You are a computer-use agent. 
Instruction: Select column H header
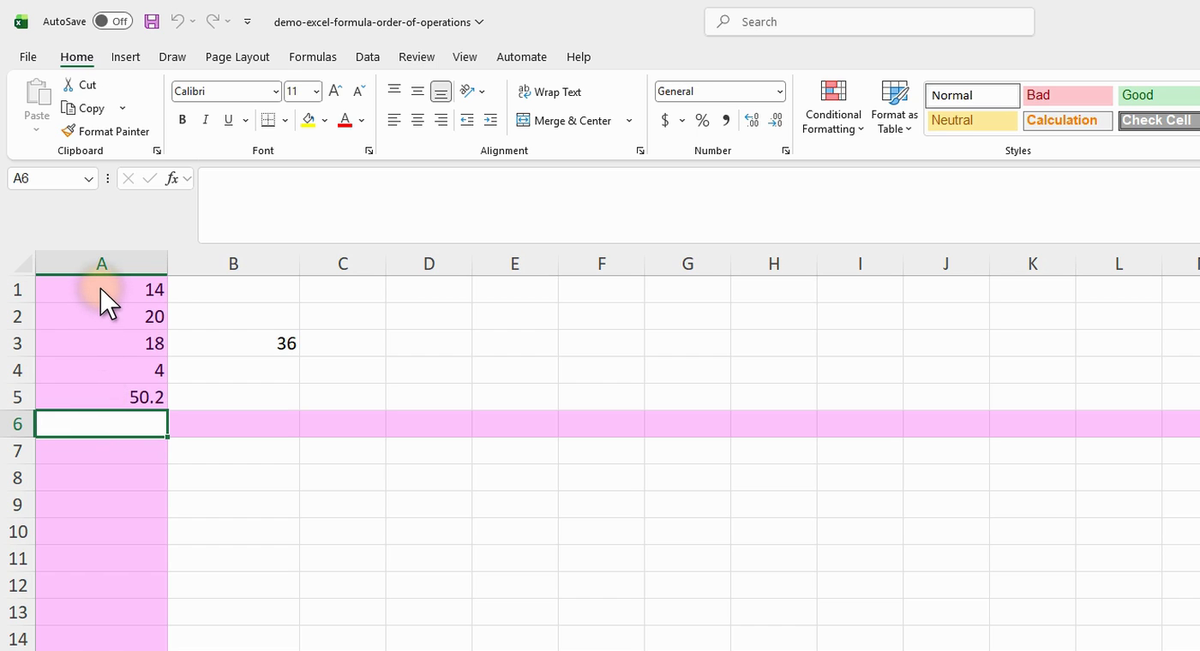pos(774,264)
